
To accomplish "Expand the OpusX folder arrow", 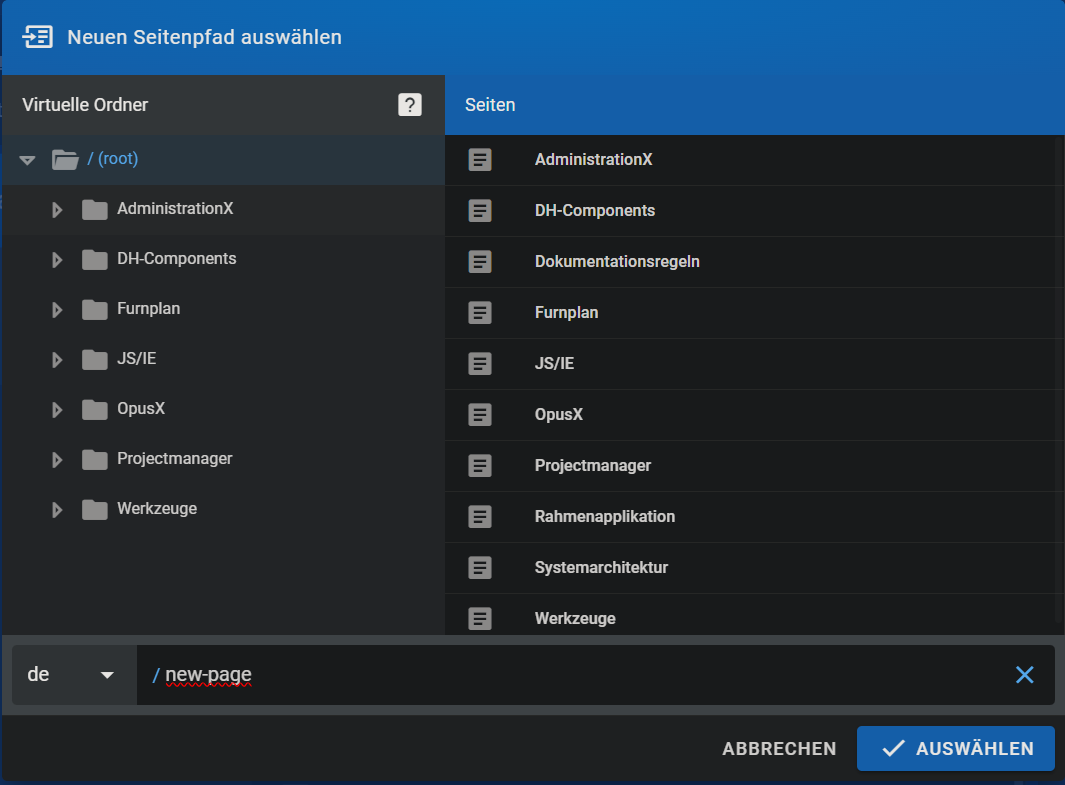I will tap(57, 409).
